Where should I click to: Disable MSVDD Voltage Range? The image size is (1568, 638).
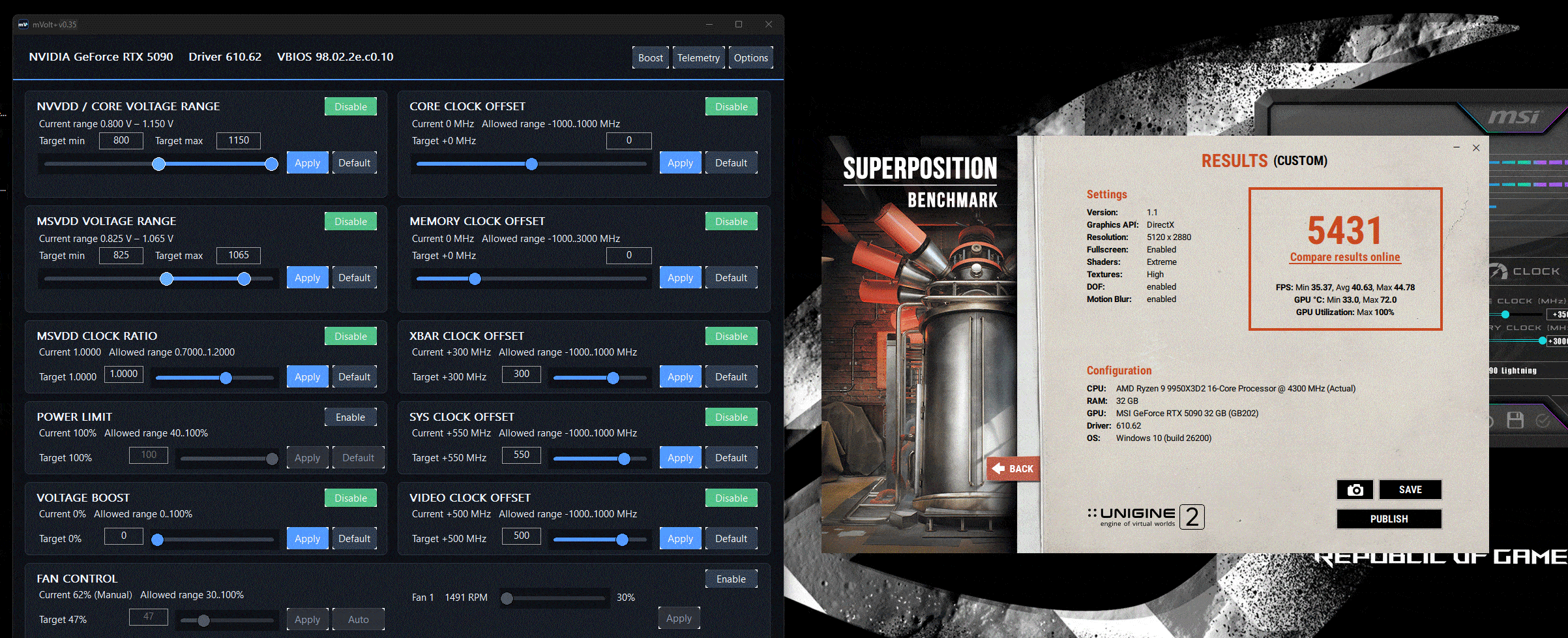351,222
